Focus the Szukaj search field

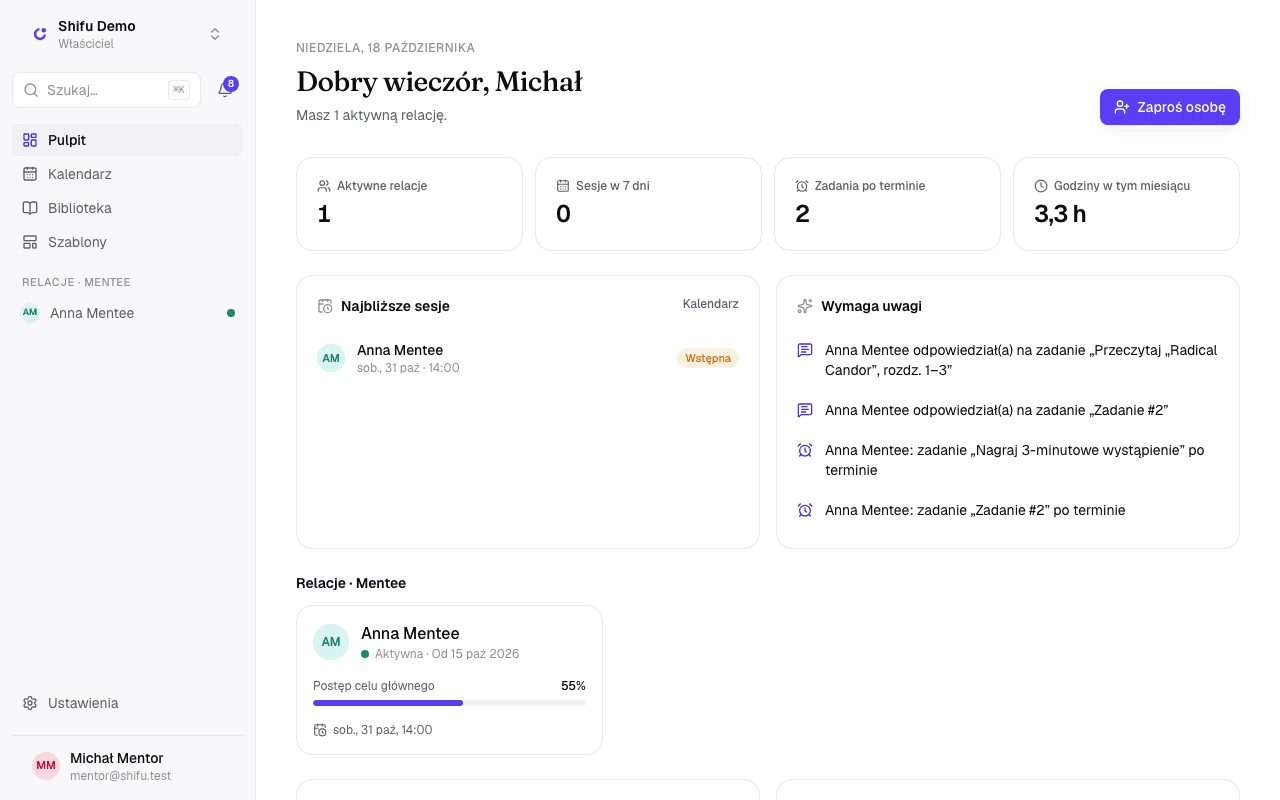106,90
